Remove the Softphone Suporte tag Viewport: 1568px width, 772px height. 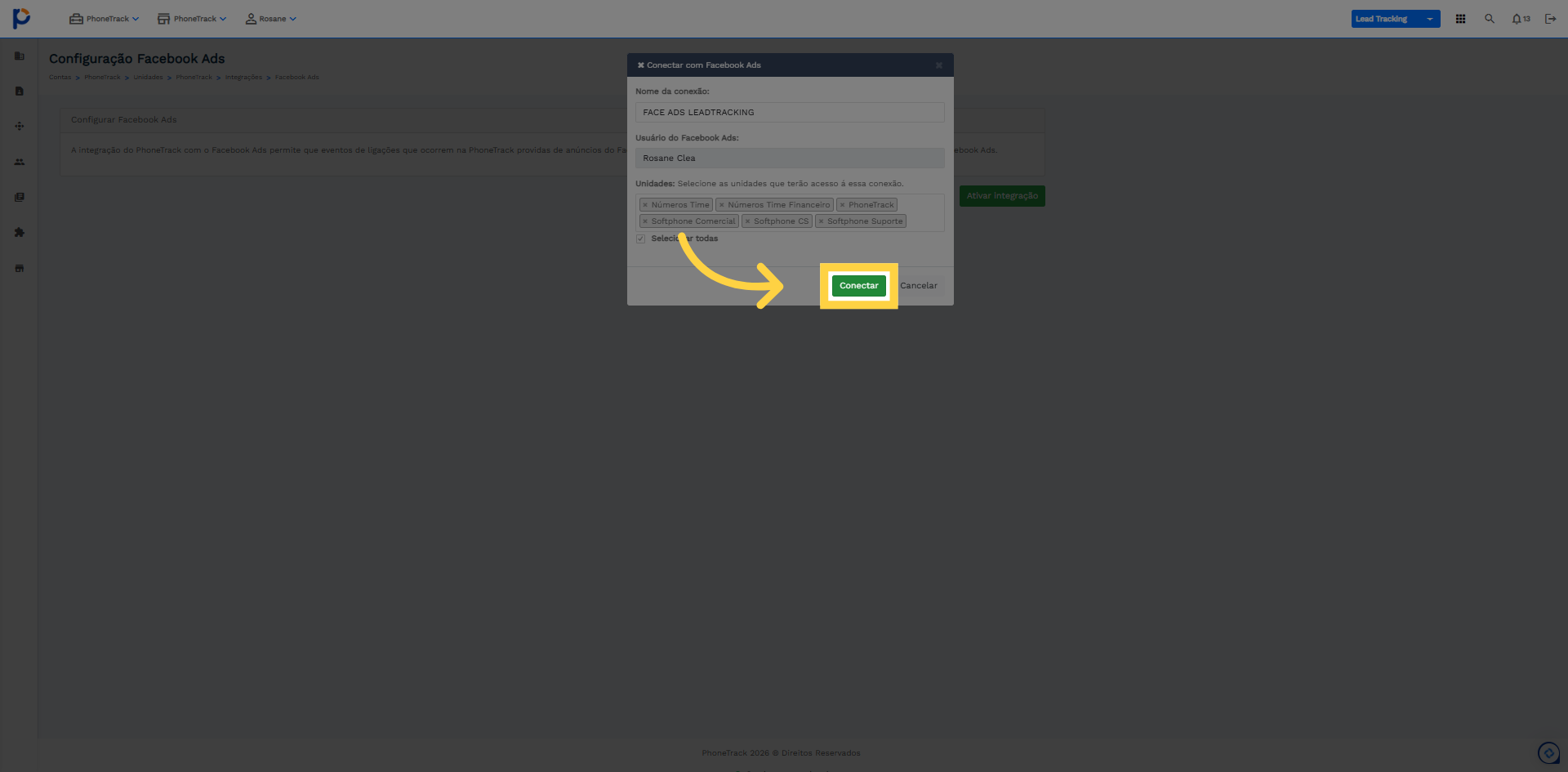coord(822,221)
